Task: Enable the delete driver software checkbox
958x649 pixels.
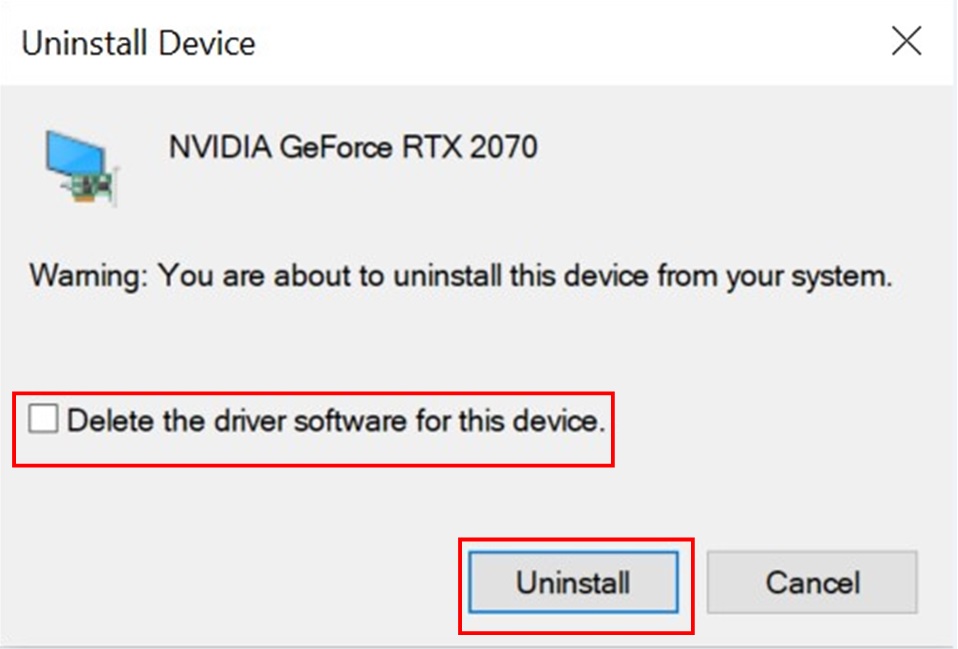Action: (43, 419)
